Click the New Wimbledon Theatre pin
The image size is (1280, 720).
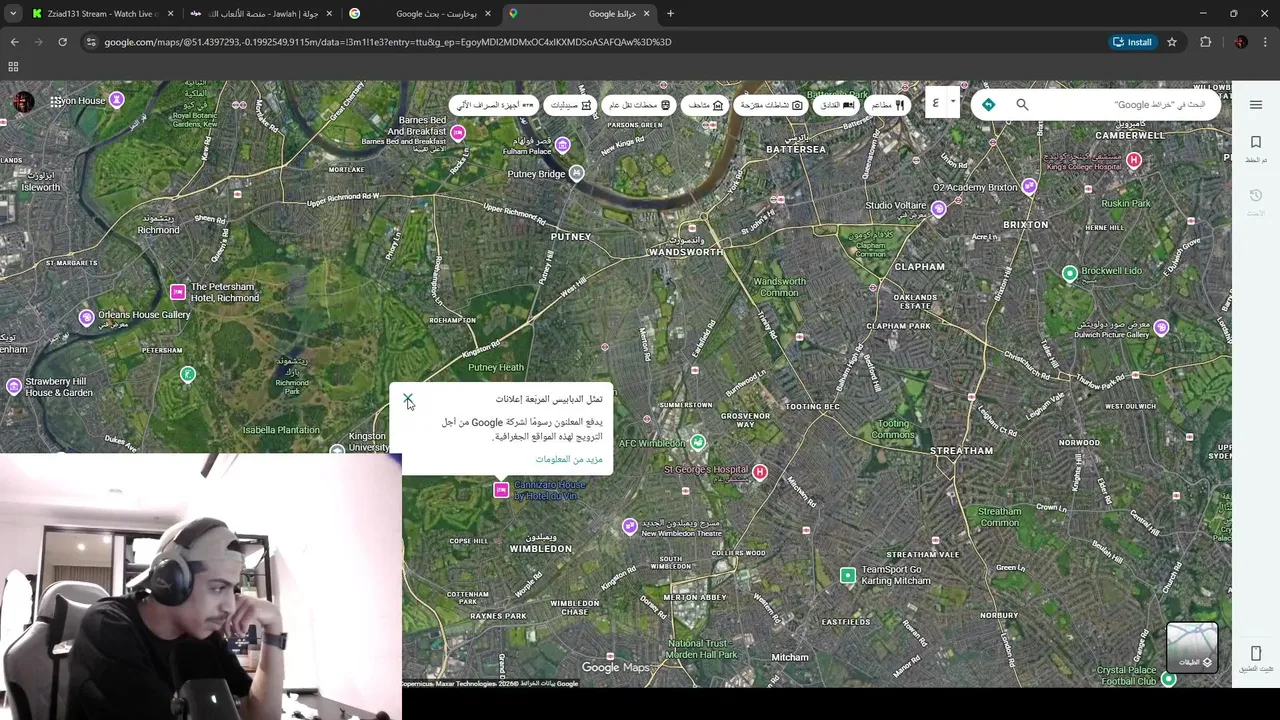point(629,526)
